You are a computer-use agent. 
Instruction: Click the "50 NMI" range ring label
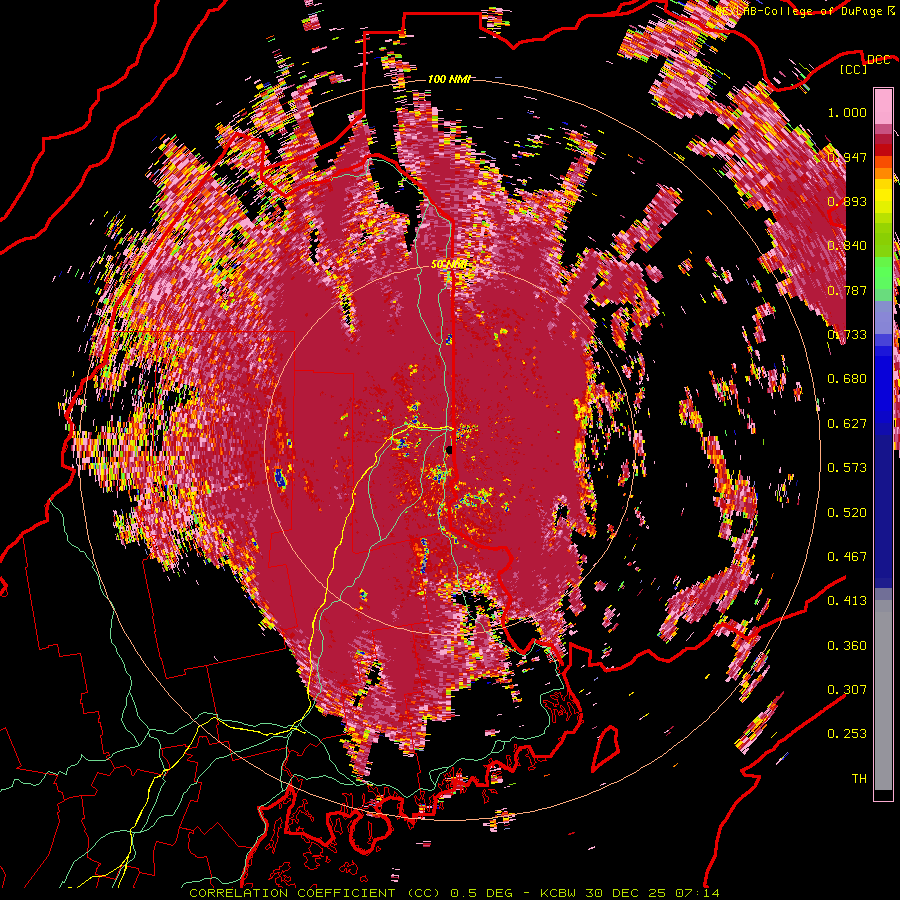448,264
